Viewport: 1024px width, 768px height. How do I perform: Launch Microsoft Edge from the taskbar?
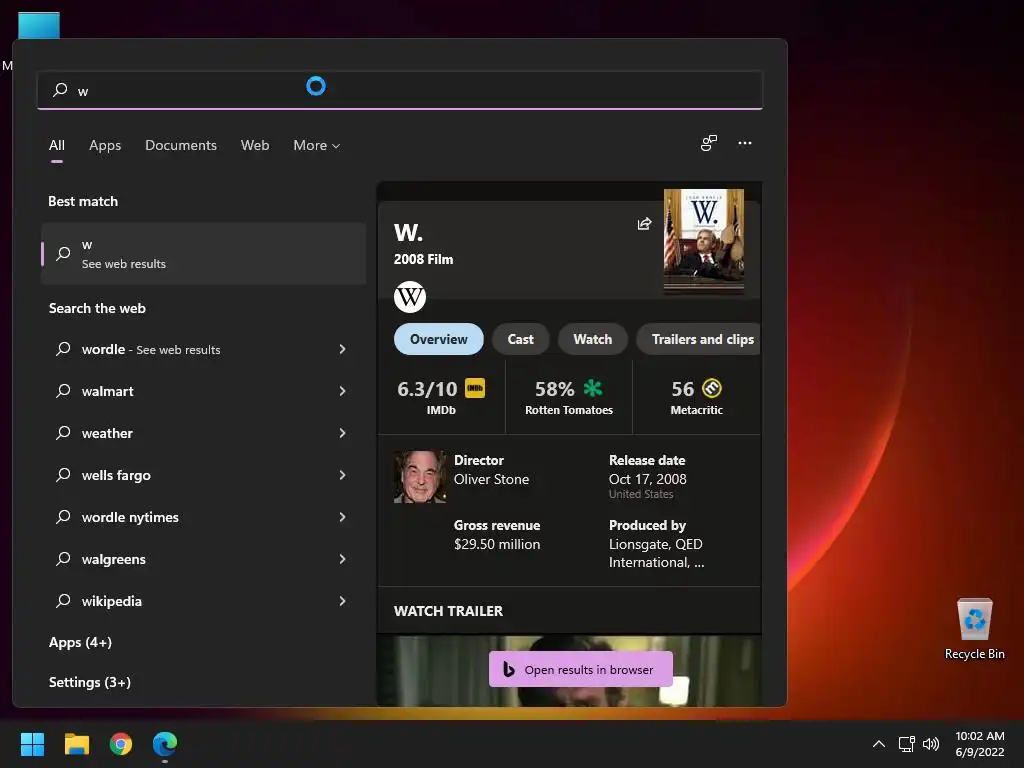pyautogui.click(x=165, y=744)
